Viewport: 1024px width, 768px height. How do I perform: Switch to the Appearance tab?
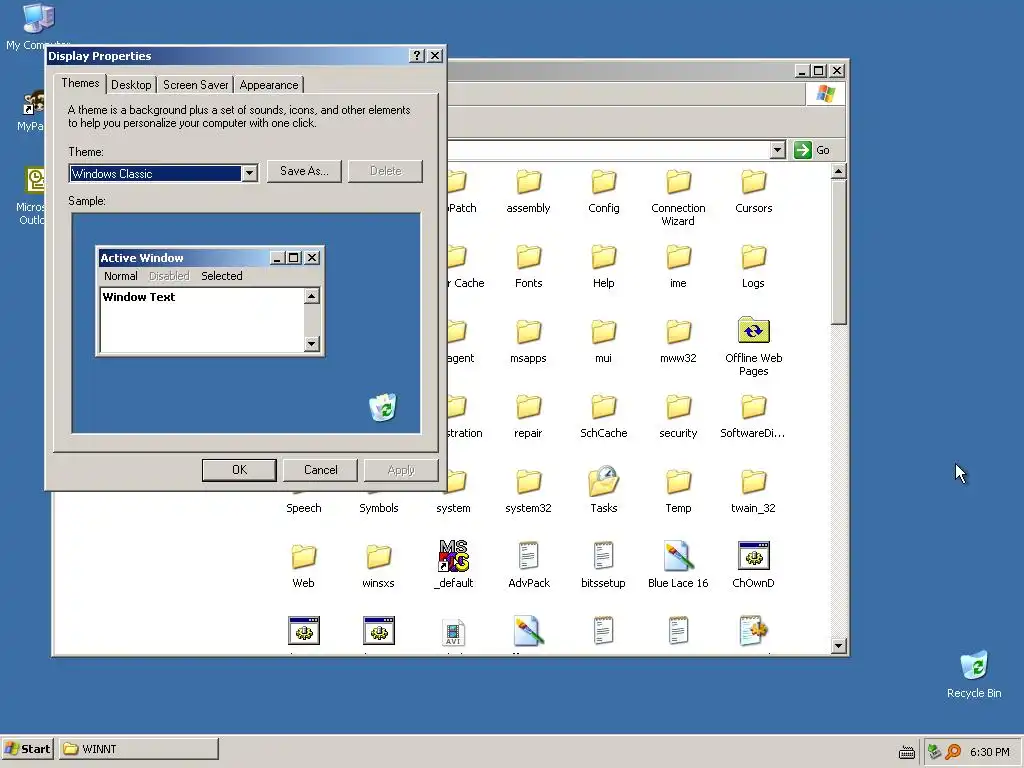tap(268, 85)
